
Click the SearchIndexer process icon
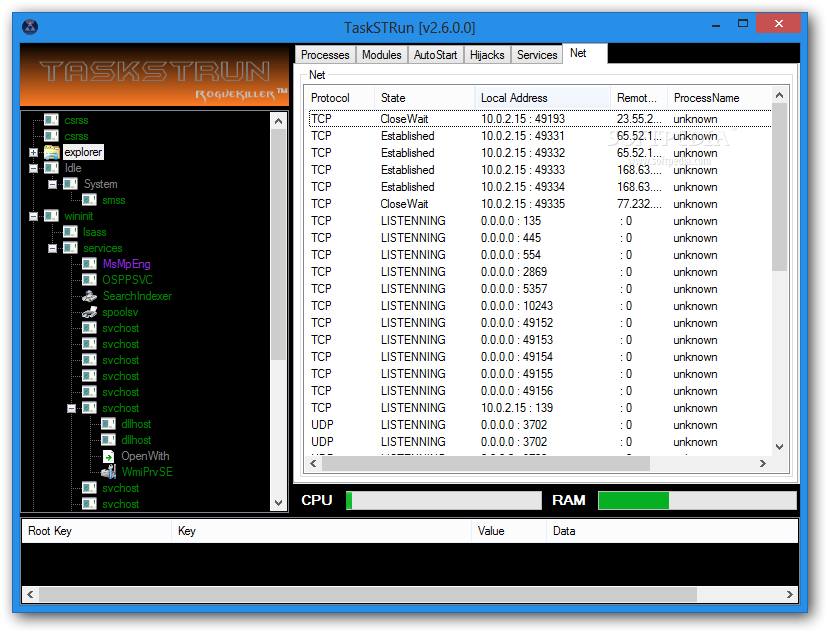pyautogui.click(x=89, y=296)
